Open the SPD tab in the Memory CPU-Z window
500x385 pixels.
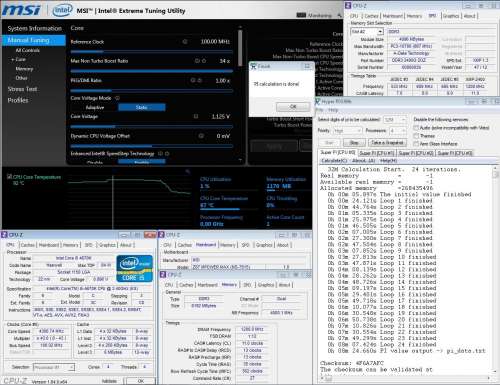pyautogui.click(x=247, y=285)
